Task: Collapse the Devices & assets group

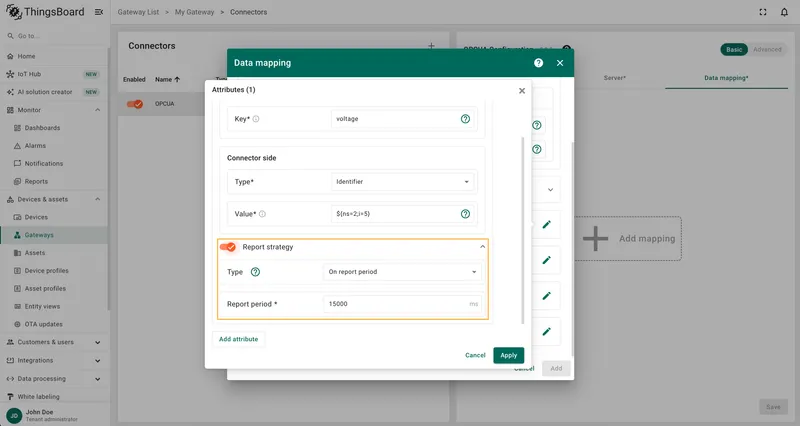Action: coord(97,199)
